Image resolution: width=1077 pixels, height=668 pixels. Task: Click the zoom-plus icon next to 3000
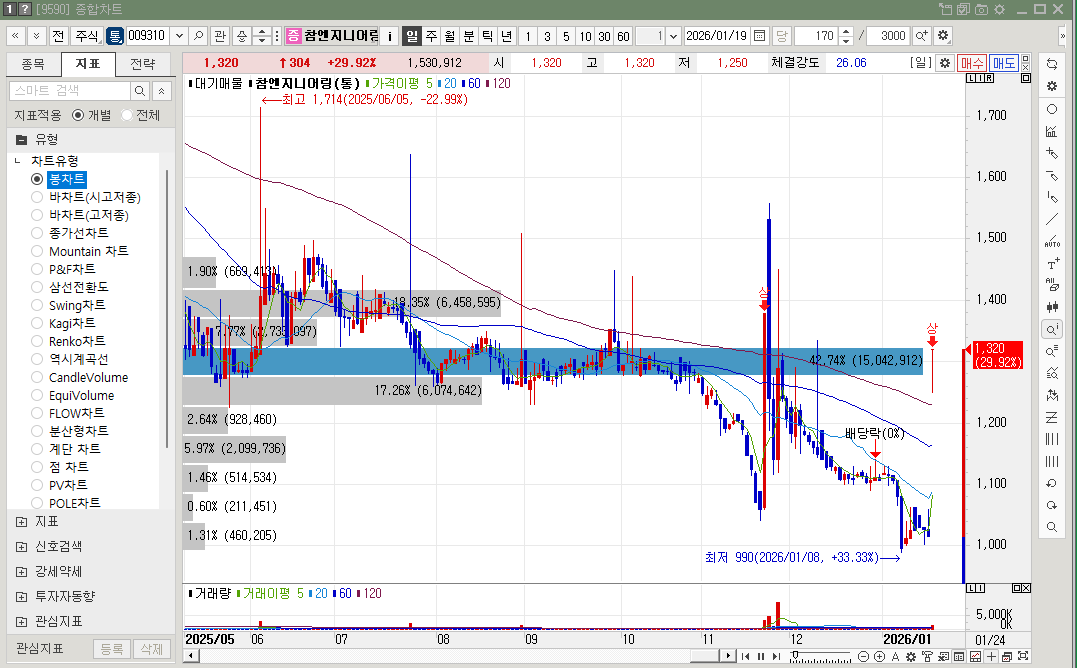coord(921,36)
